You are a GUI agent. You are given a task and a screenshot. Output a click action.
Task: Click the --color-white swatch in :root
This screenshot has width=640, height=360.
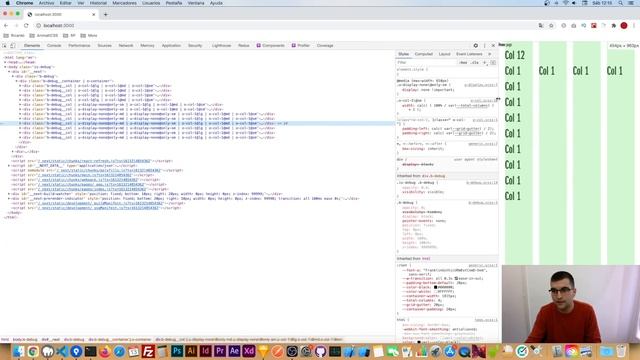click(x=436, y=292)
